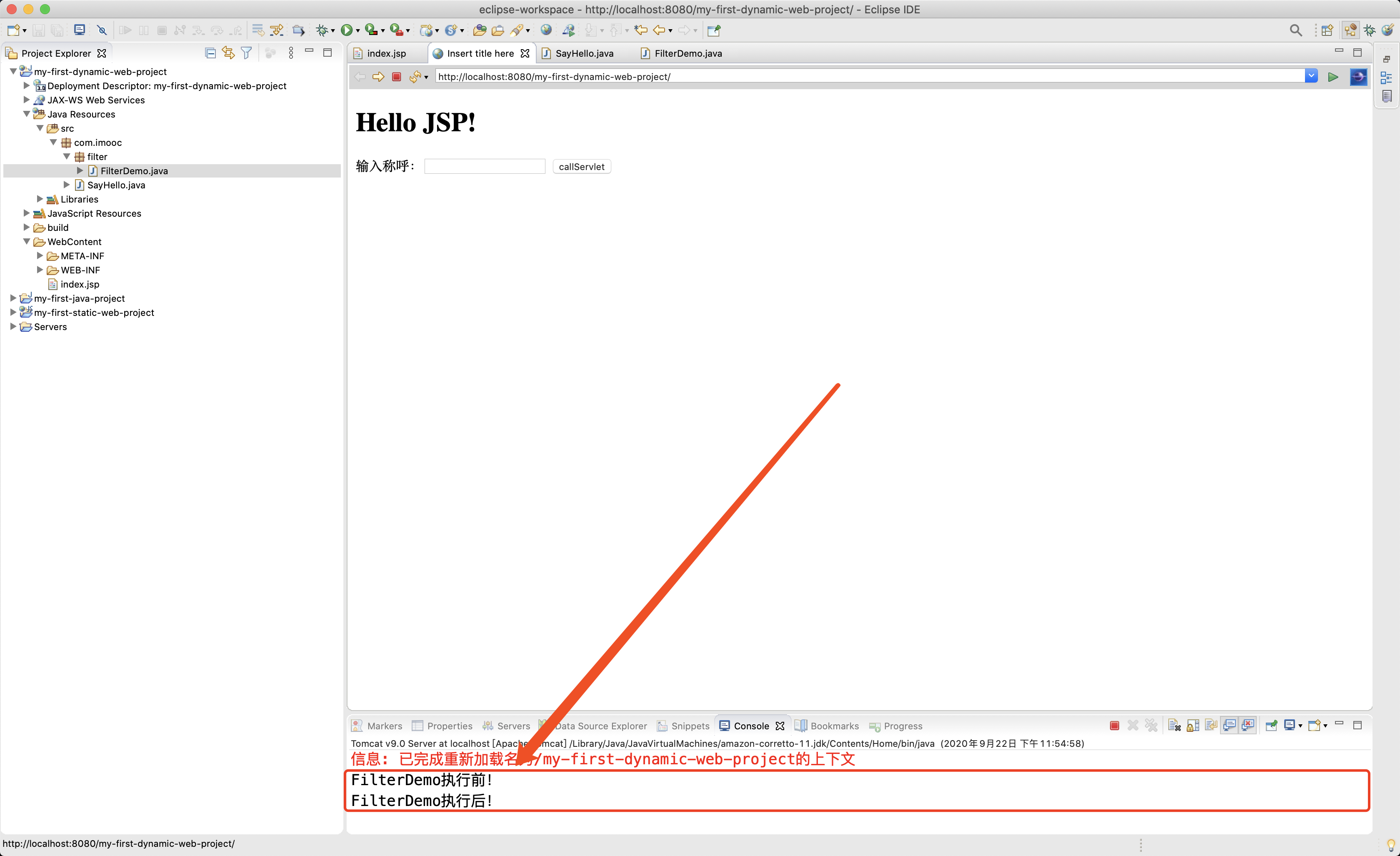Open the Project Explorer filter icon
Viewport: 1400px width, 856px height.
[246, 53]
